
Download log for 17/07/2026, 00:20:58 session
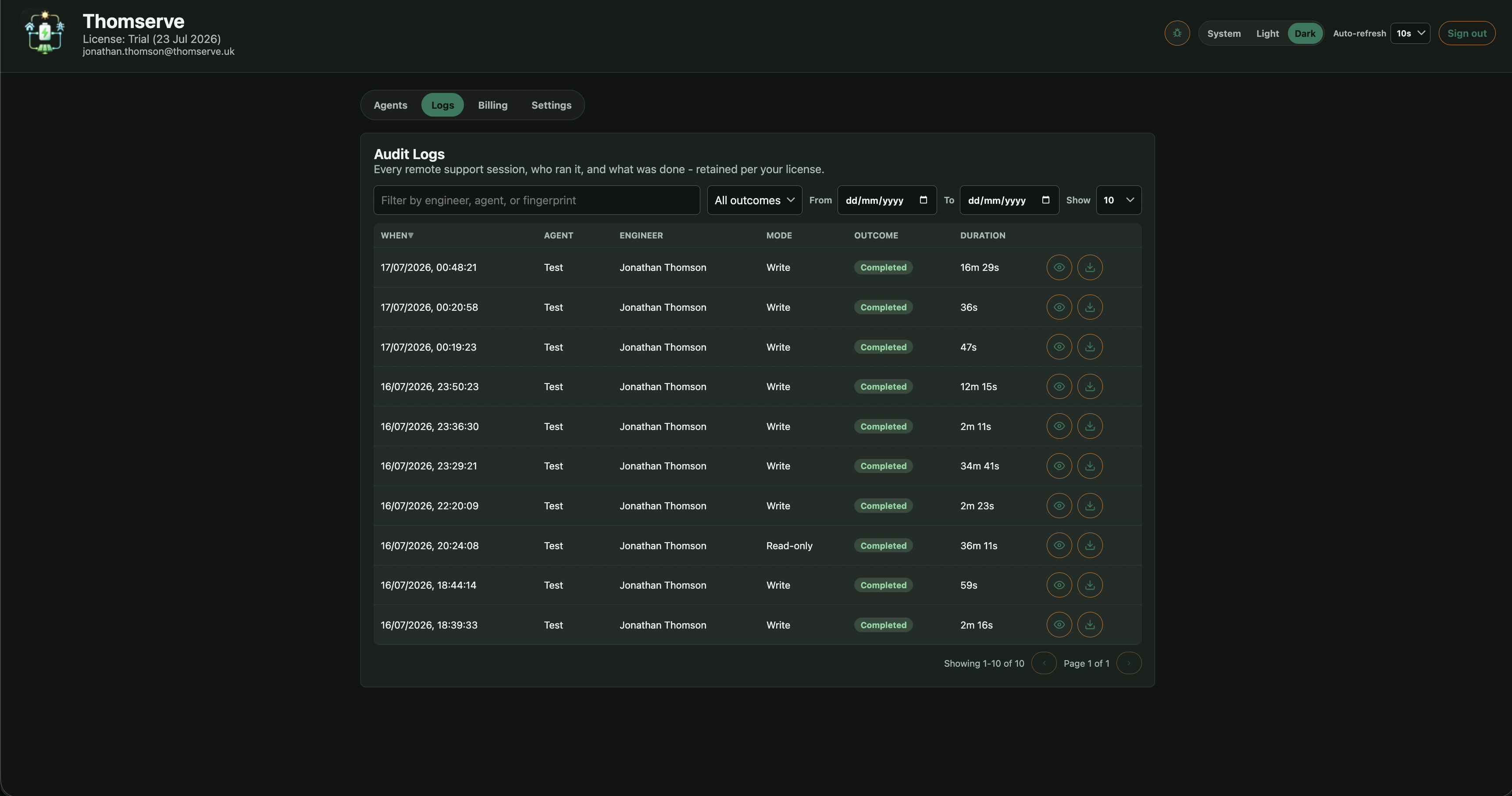point(1089,307)
